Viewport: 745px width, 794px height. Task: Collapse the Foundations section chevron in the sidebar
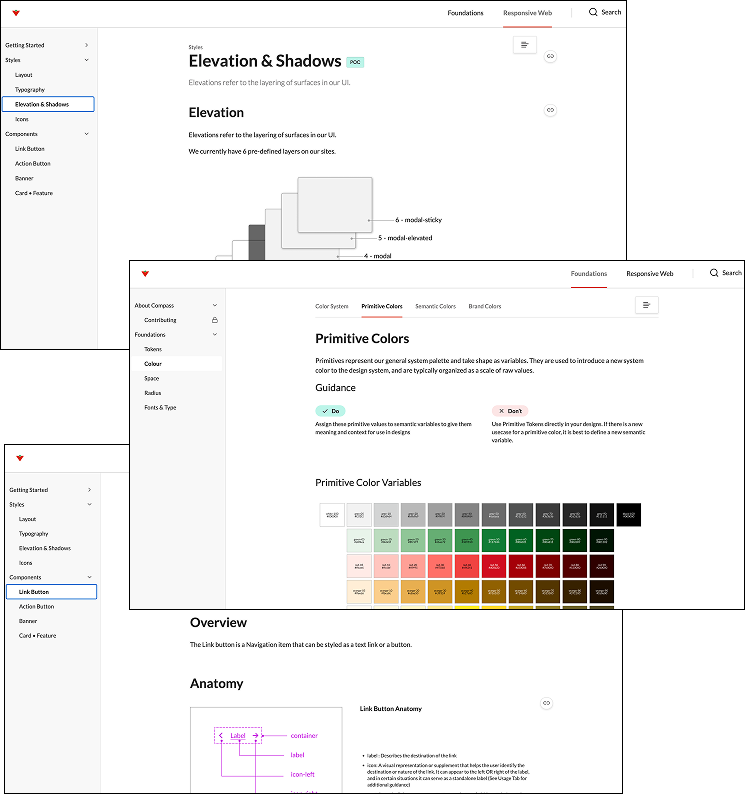[x=214, y=335]
